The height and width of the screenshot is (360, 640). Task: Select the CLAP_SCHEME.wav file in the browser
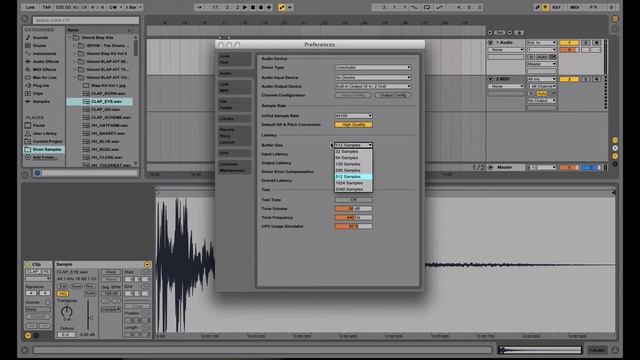tap(111, 117)
